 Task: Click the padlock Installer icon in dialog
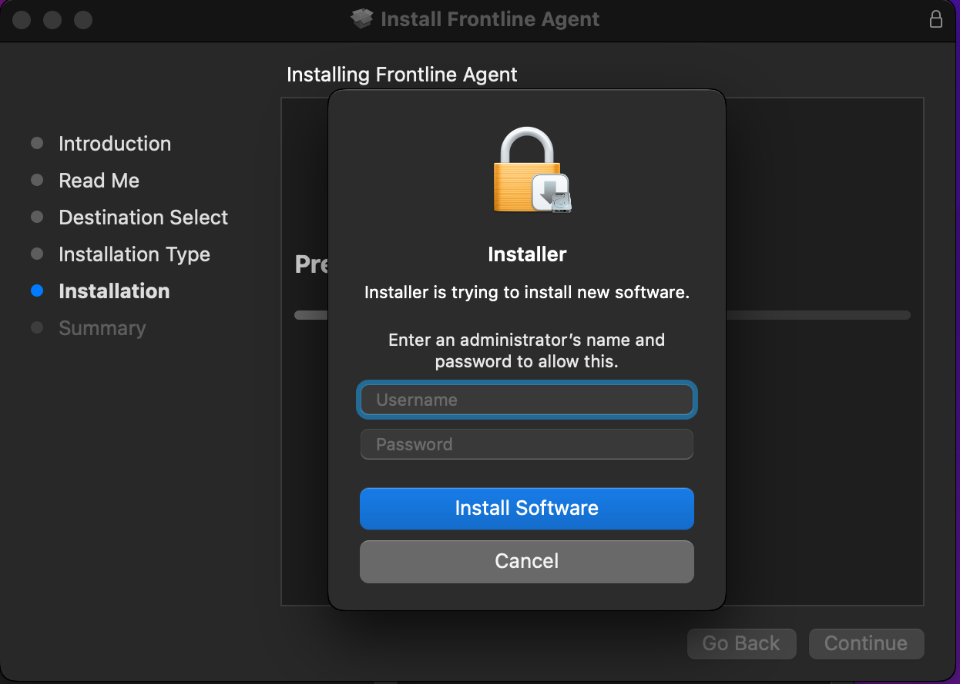tap(531, 170)
